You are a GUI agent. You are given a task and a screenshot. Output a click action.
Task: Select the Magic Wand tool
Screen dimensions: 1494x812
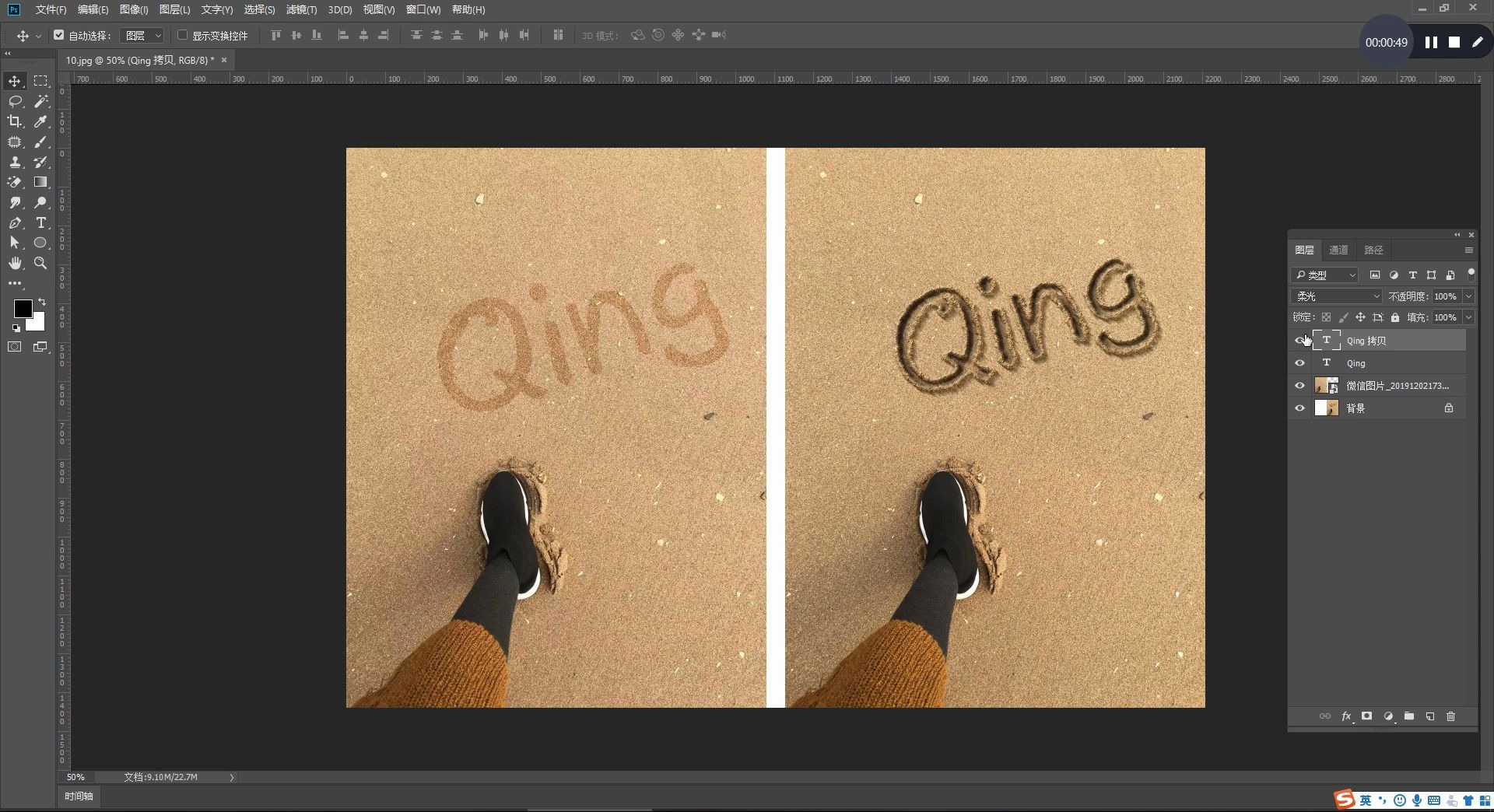pyautogui.click(x=40, y=101)
